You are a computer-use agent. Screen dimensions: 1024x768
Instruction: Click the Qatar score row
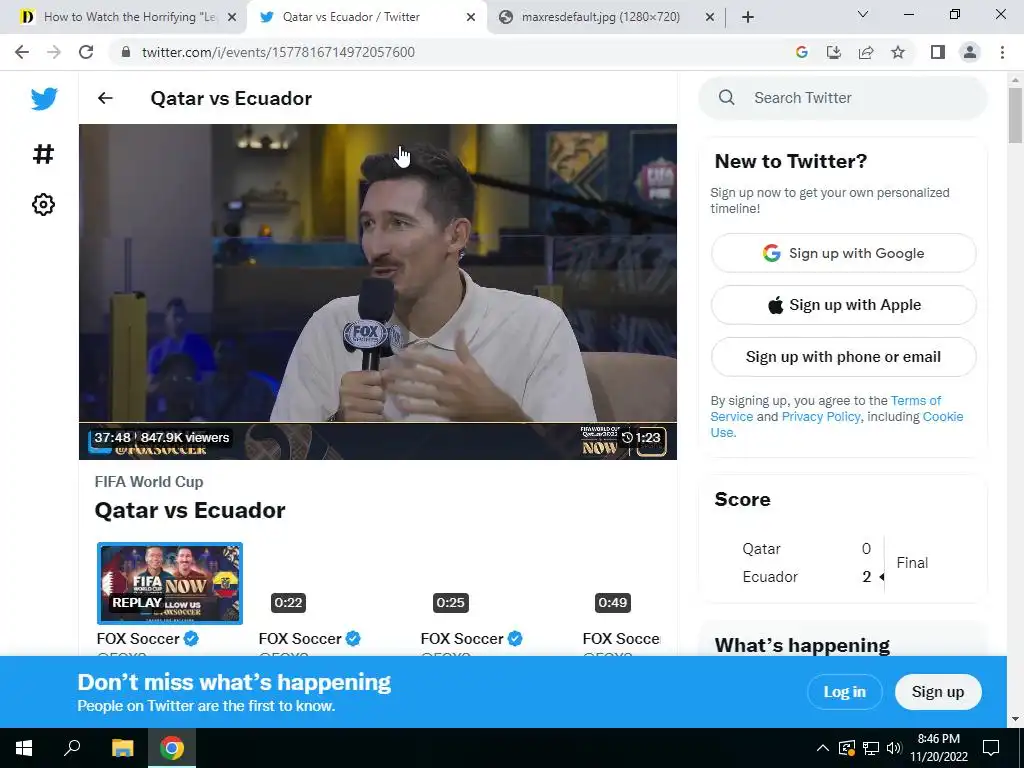(807, 549)
